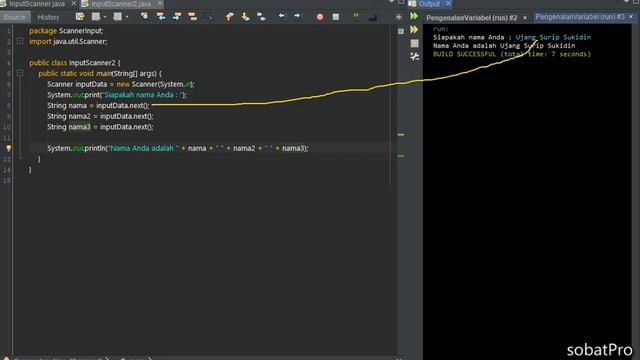Switch to History view
The height and width of the screenshot is (360, 640).
point(48,17)
